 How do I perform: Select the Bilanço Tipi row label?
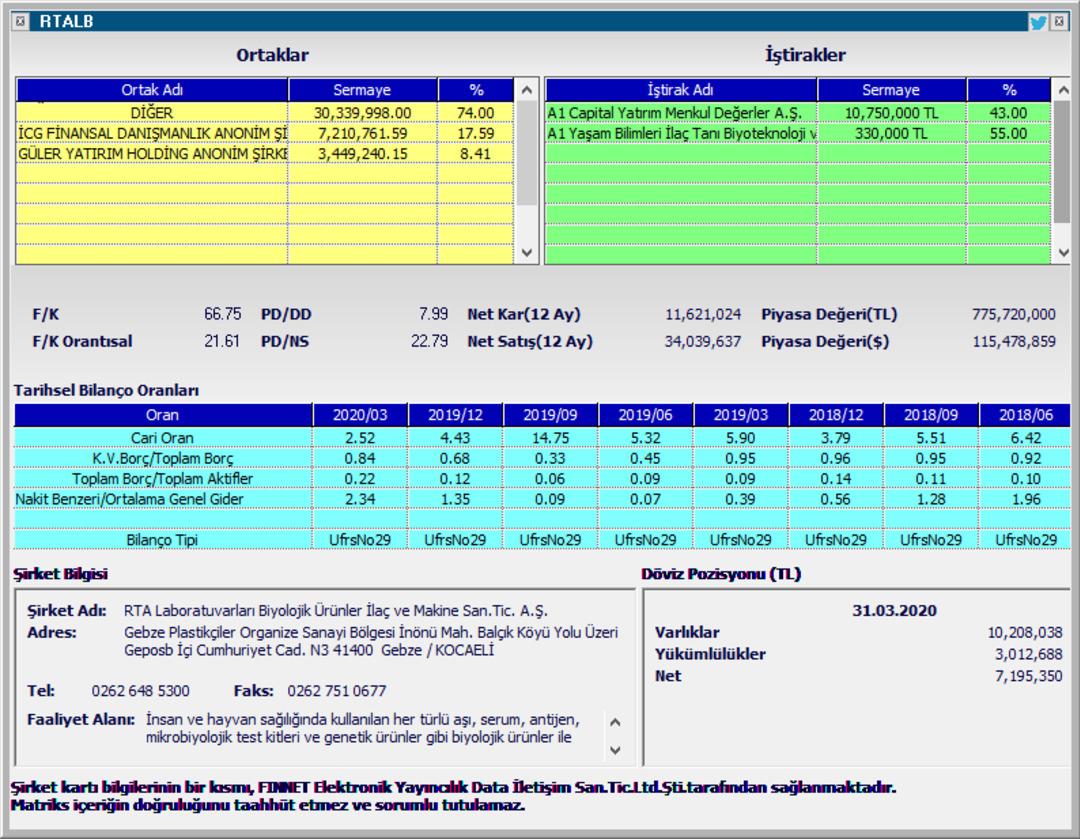[163, 540]
